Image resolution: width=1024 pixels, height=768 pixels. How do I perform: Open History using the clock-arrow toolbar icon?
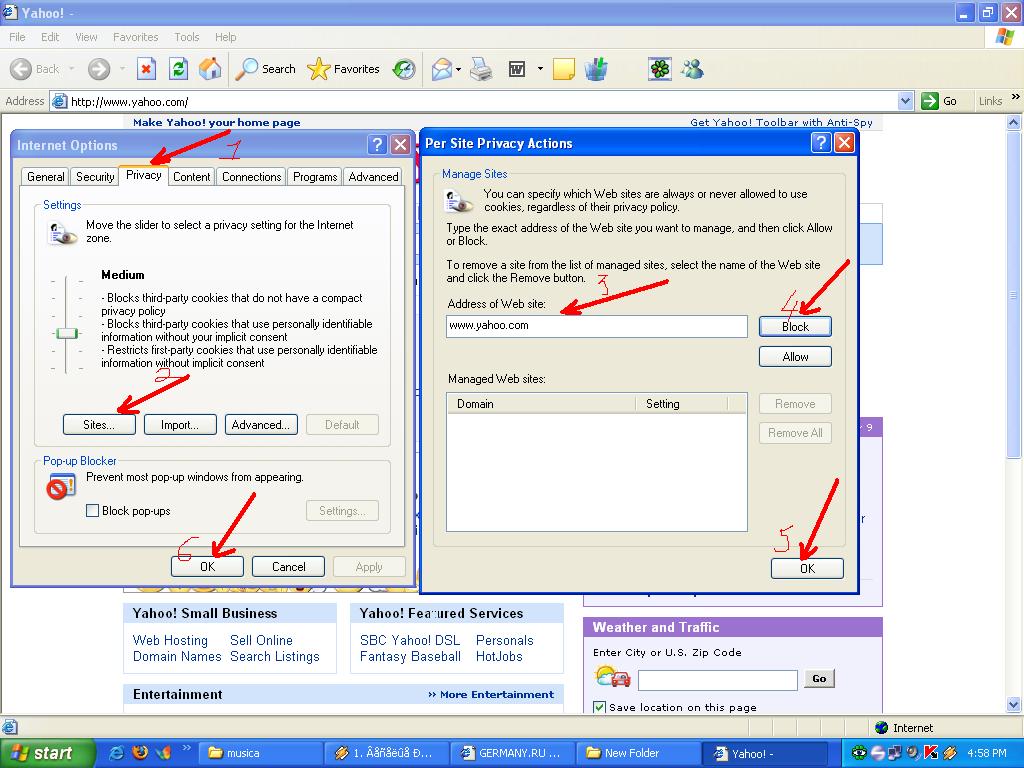pos(404,69)
